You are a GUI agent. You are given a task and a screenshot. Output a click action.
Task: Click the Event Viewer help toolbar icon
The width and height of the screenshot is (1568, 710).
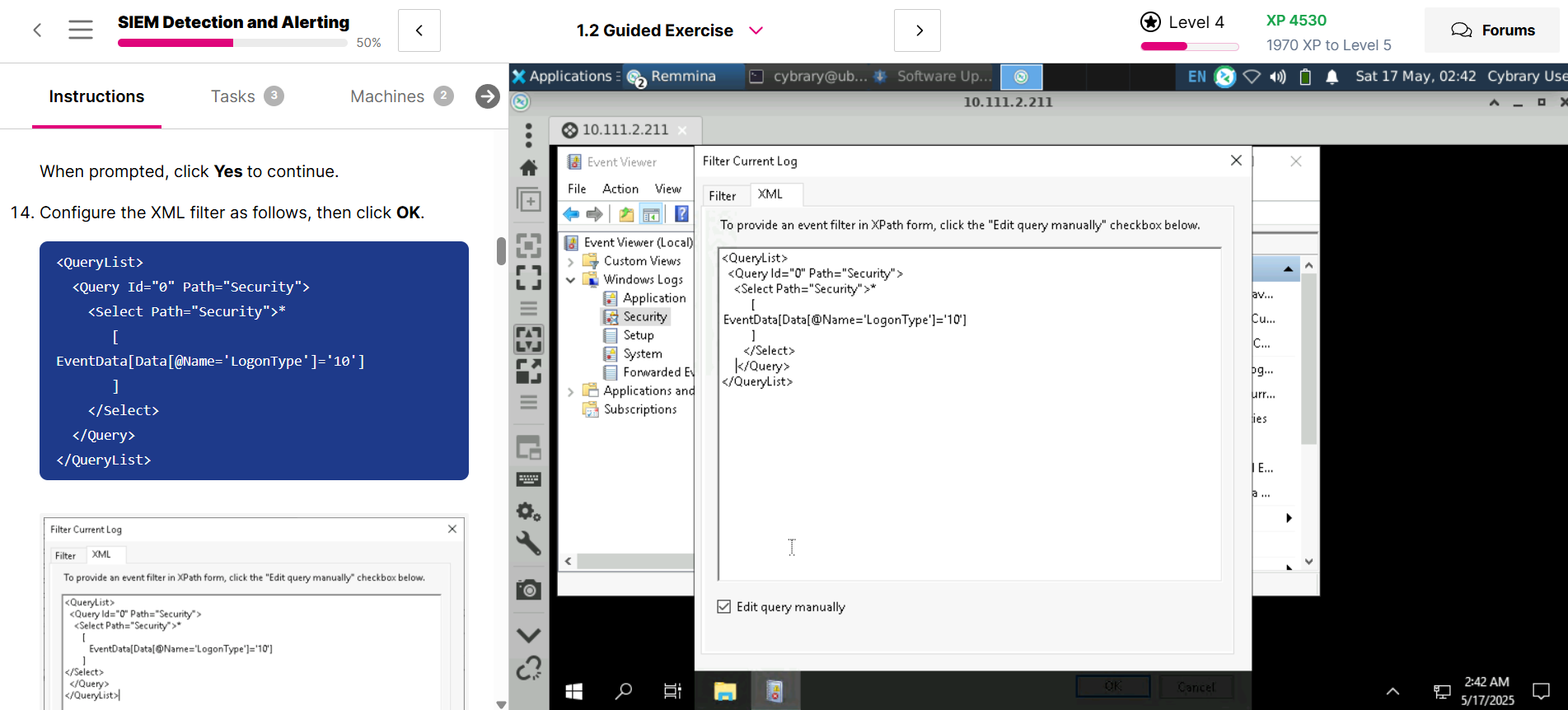click(x=681, y=214)
